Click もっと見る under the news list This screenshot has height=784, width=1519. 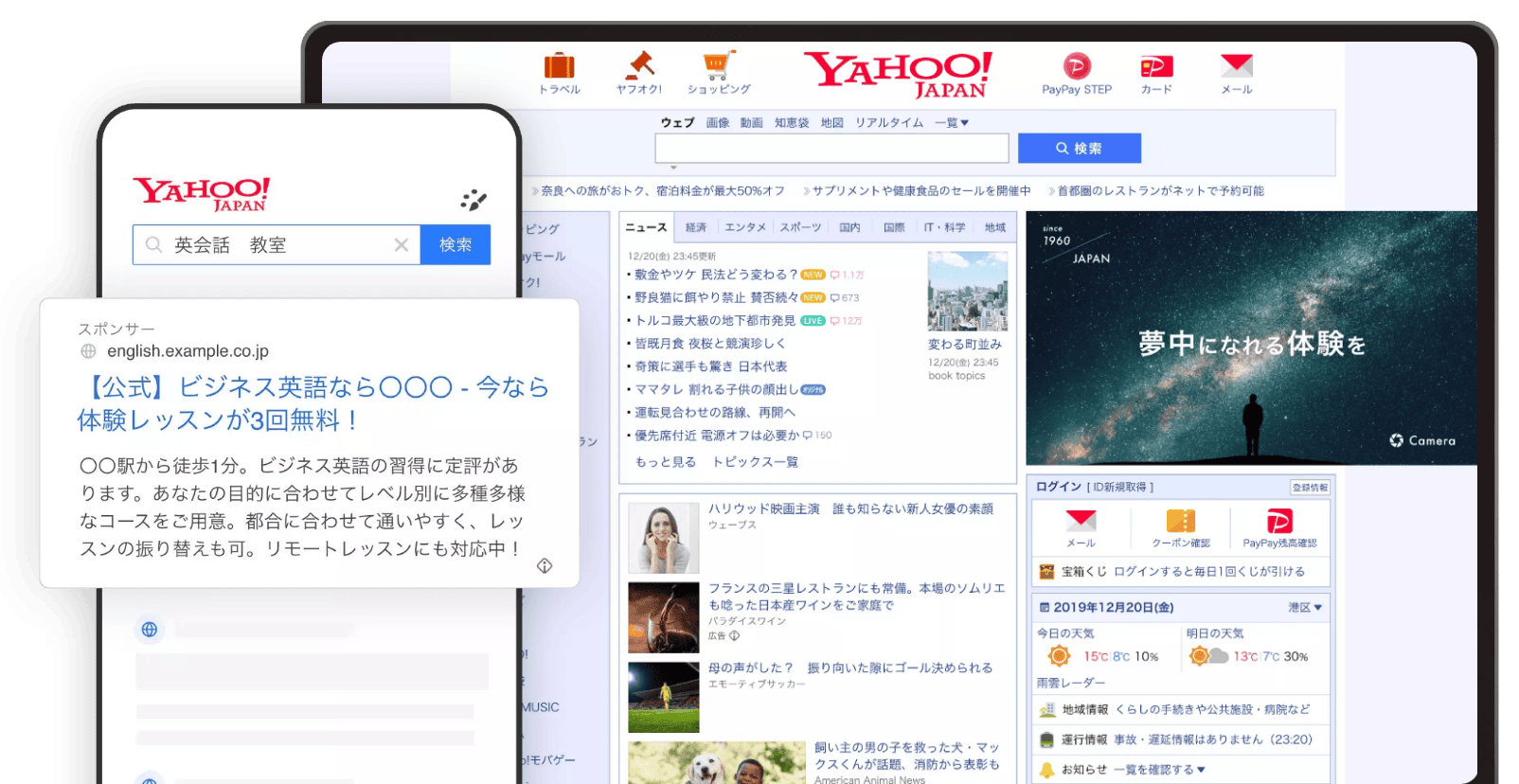click(x=666, y=462)
